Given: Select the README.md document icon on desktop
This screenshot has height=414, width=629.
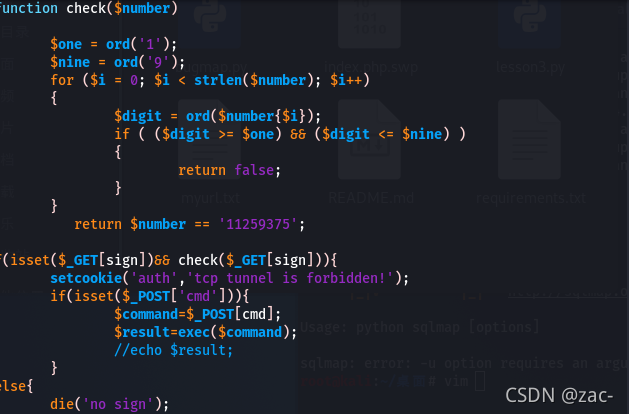Looking at the screenshot, I should [x=369, y=139].
